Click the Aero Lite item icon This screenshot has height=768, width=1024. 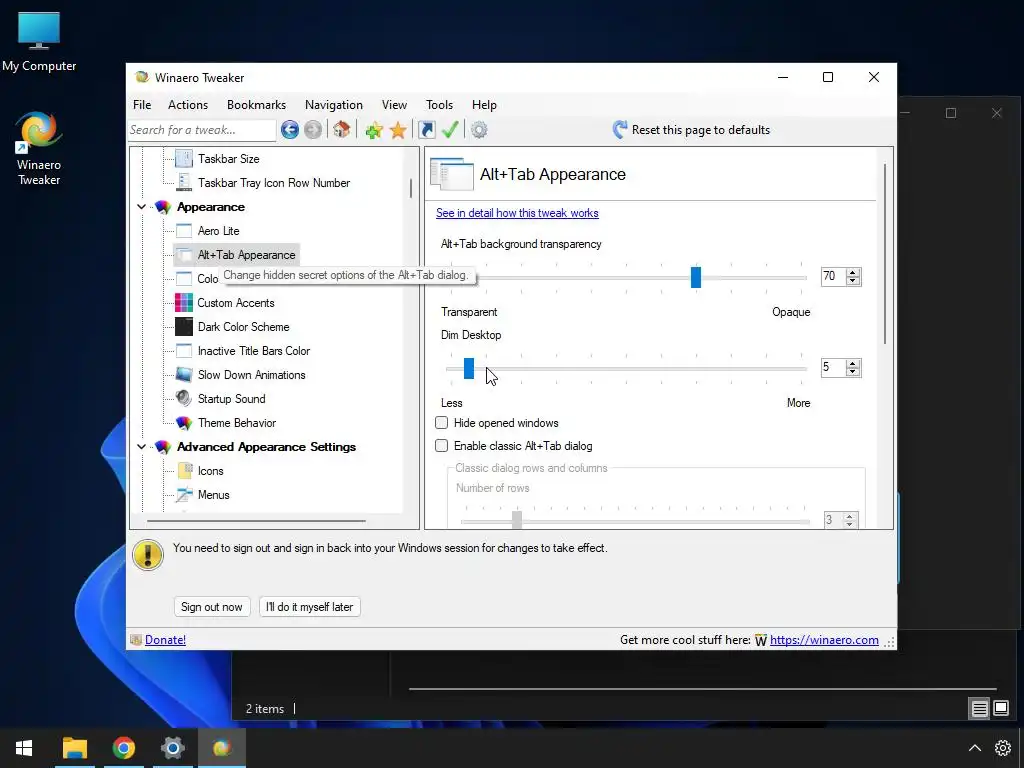184,231
